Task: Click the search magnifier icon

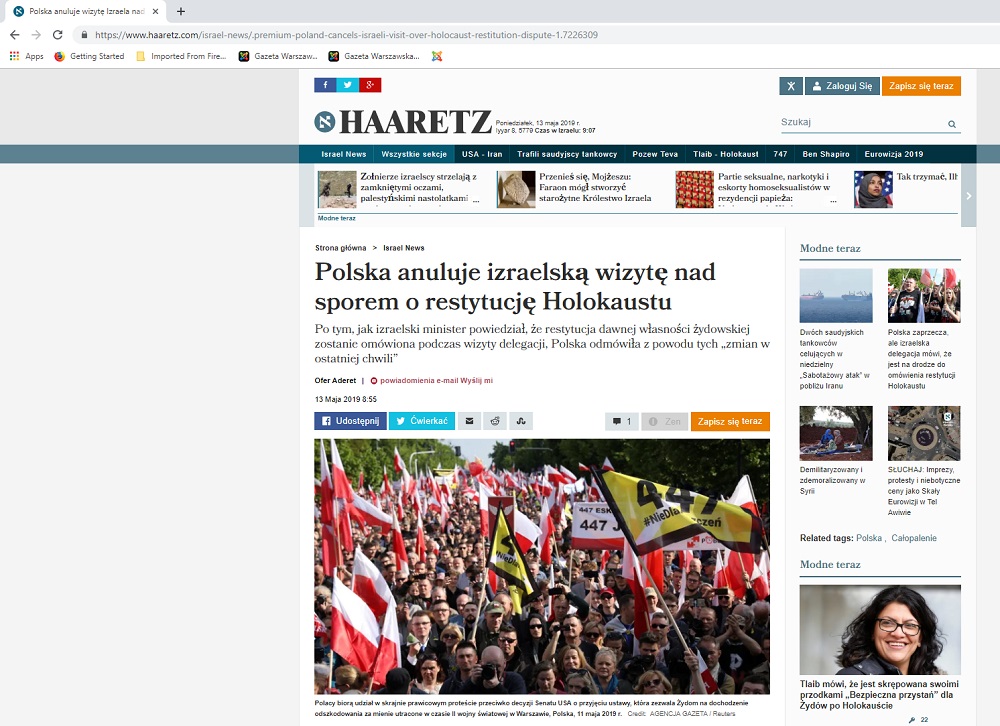Action: pos(952,125)
